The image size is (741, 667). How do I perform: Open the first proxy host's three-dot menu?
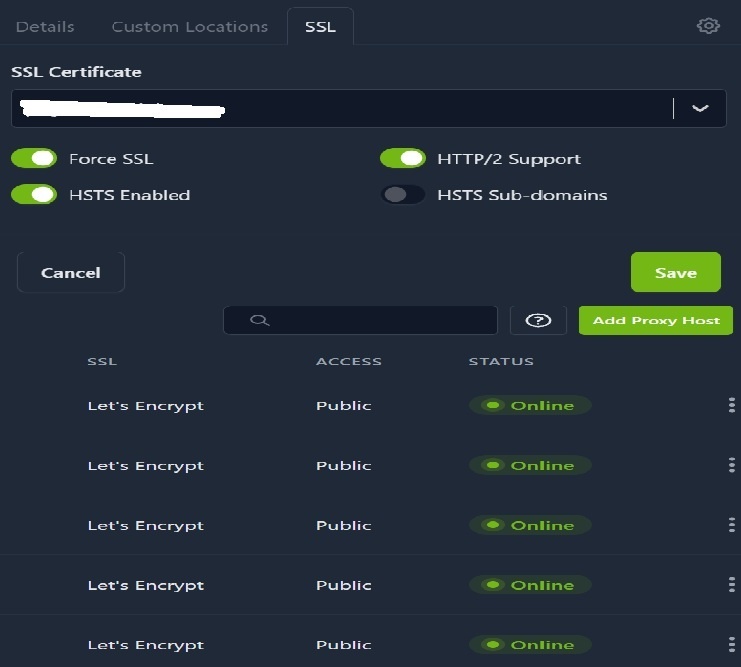coord(731,405)
